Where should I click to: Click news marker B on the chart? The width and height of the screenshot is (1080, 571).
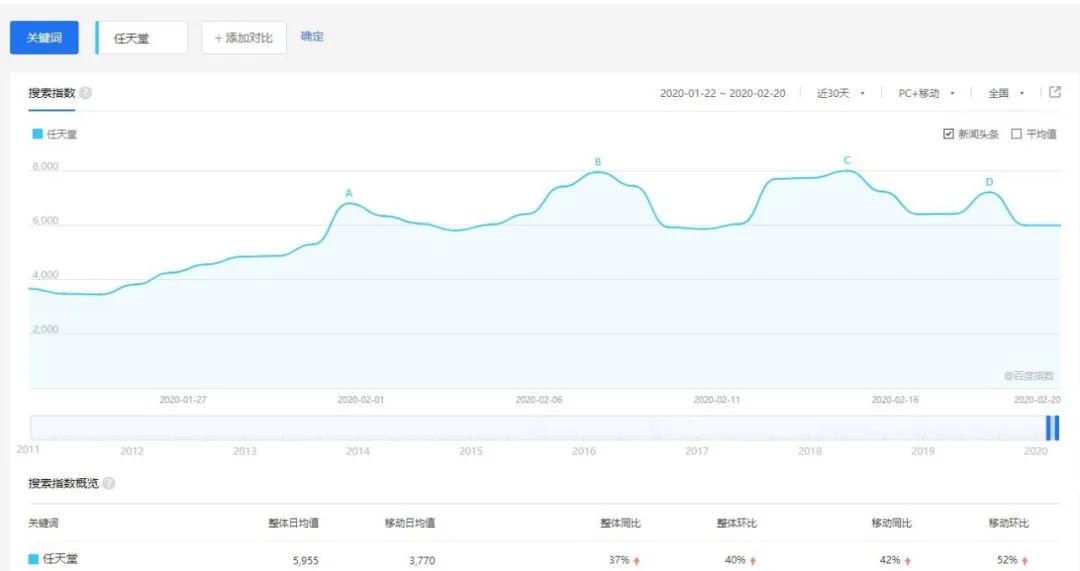point(598,162)
